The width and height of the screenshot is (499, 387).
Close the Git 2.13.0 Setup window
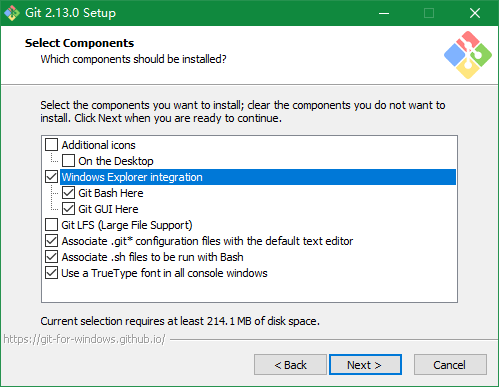(x=475, y=13)
